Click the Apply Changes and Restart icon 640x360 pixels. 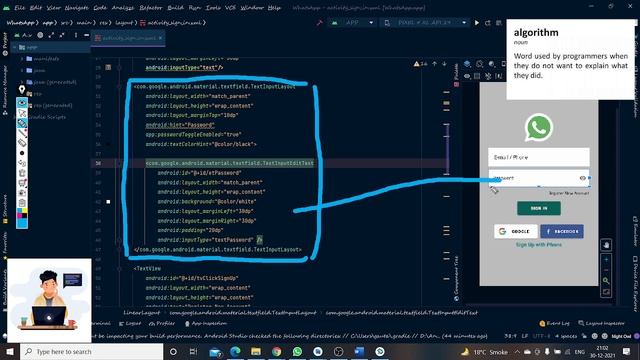488,23
